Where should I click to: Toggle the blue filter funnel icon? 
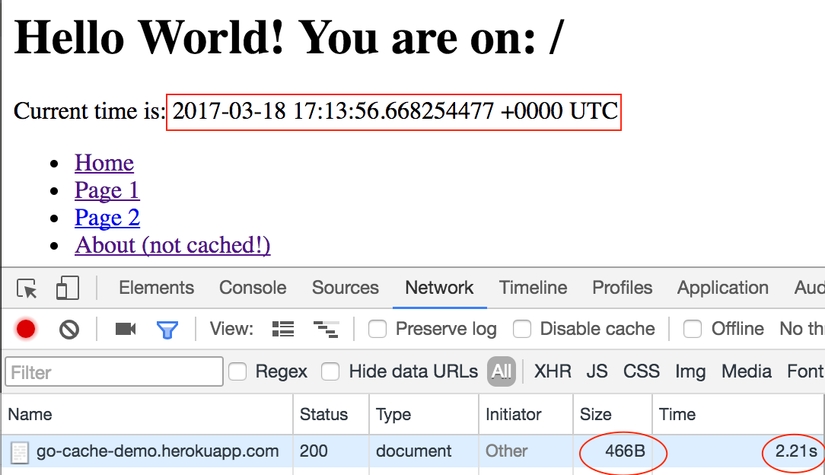[167, 329]
